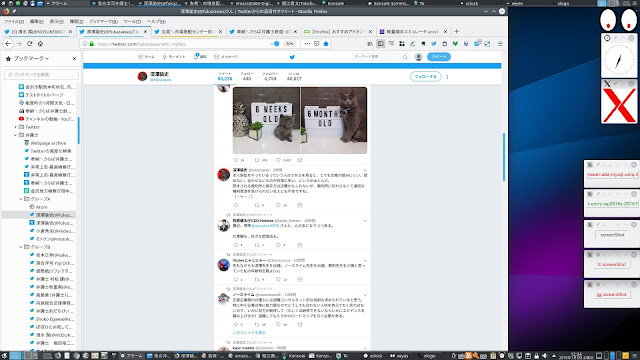This screenshot has width=640, height=360.
Task: Toggle the Firefox sidebar toolbar button
Action: point(380,44)
